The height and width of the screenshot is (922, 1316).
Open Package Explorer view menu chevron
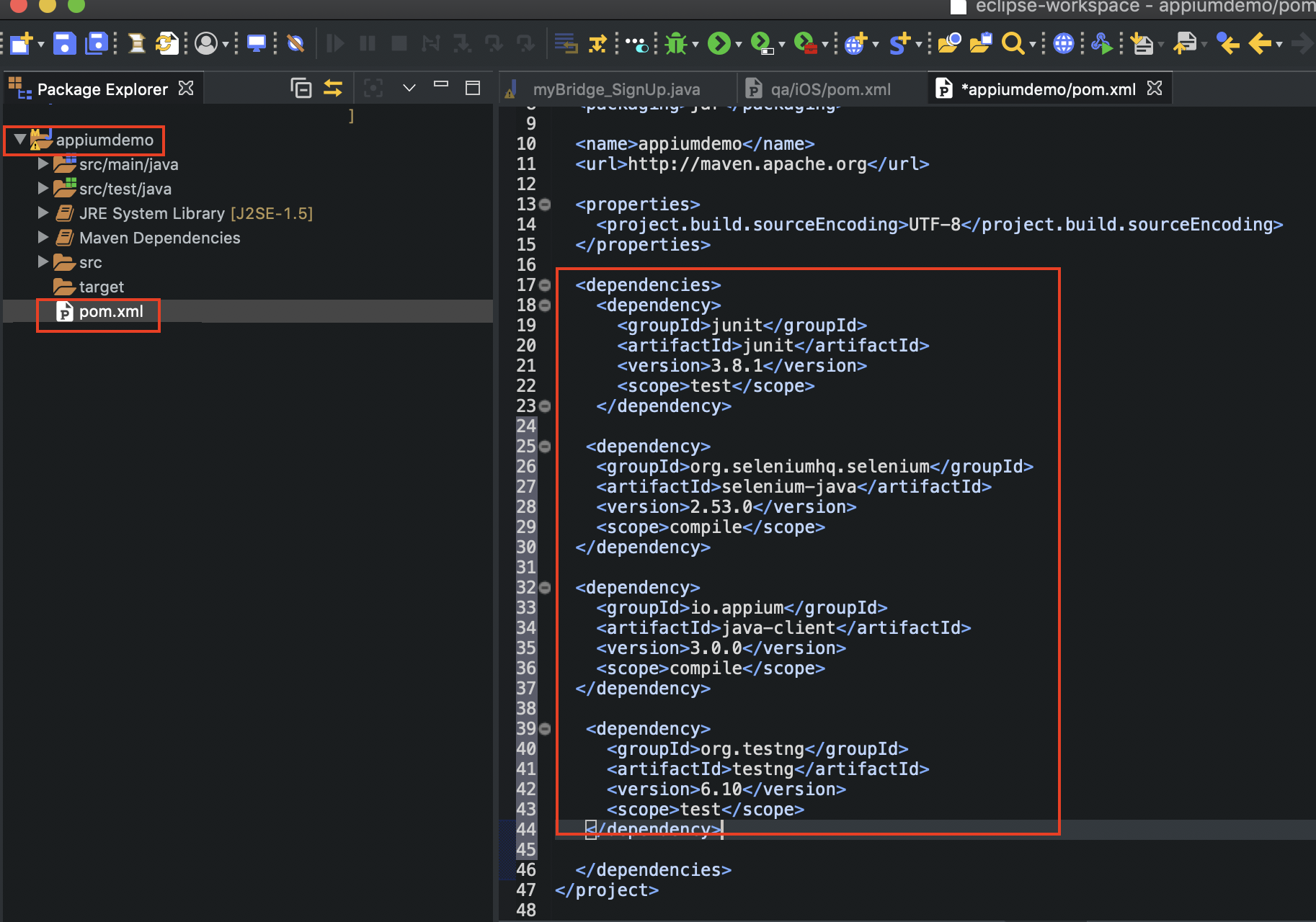point(409,88)
